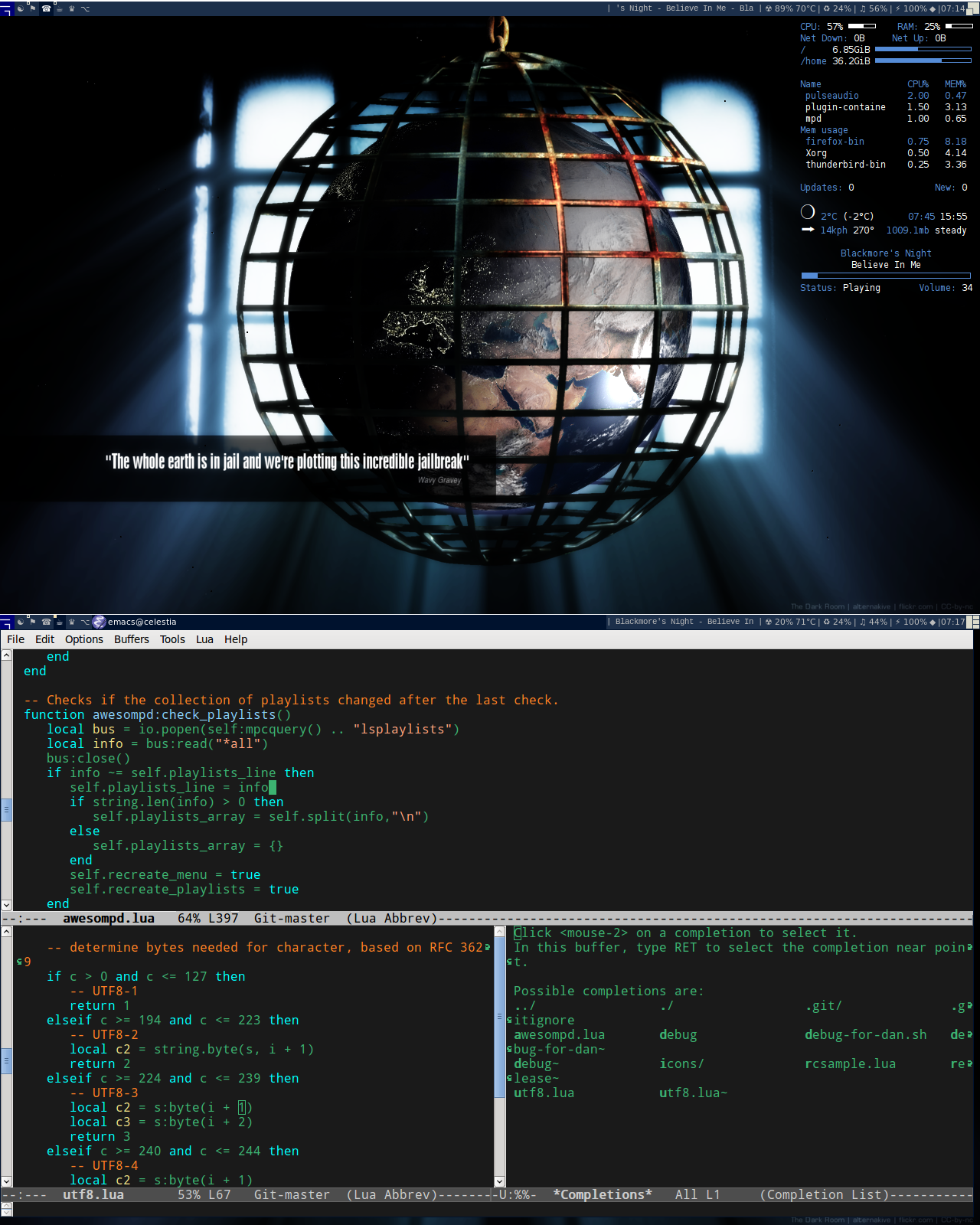Screen dimensions: 980x1225
Task: Open the awesome launcher in the wallpaper desktop panel
Action: [x=6, y=8]
